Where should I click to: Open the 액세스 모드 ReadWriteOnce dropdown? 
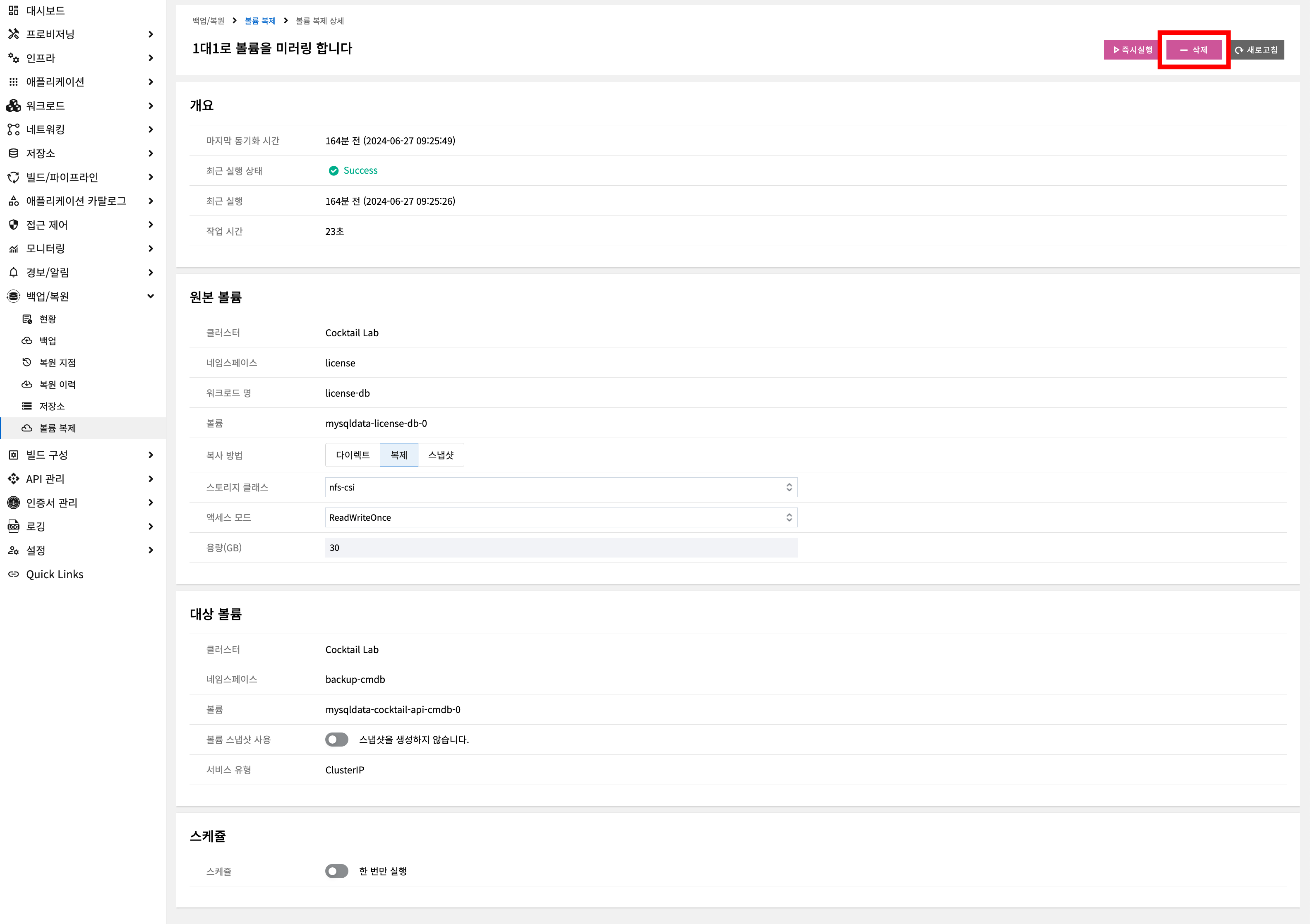pyautogui.click(x=561, y=517)
